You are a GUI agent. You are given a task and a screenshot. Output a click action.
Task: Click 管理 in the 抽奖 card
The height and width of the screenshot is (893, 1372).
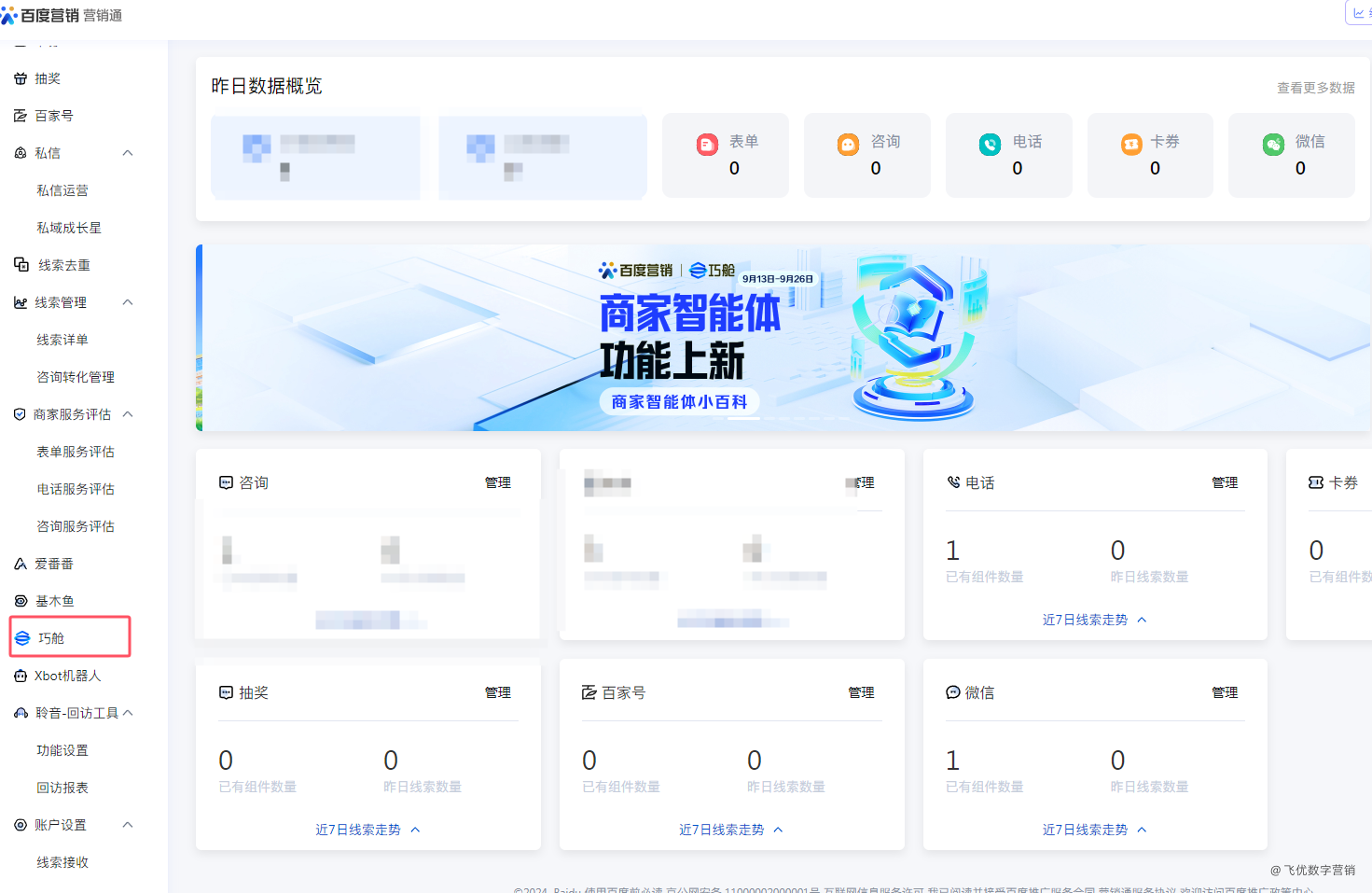[x=498, y=692]
